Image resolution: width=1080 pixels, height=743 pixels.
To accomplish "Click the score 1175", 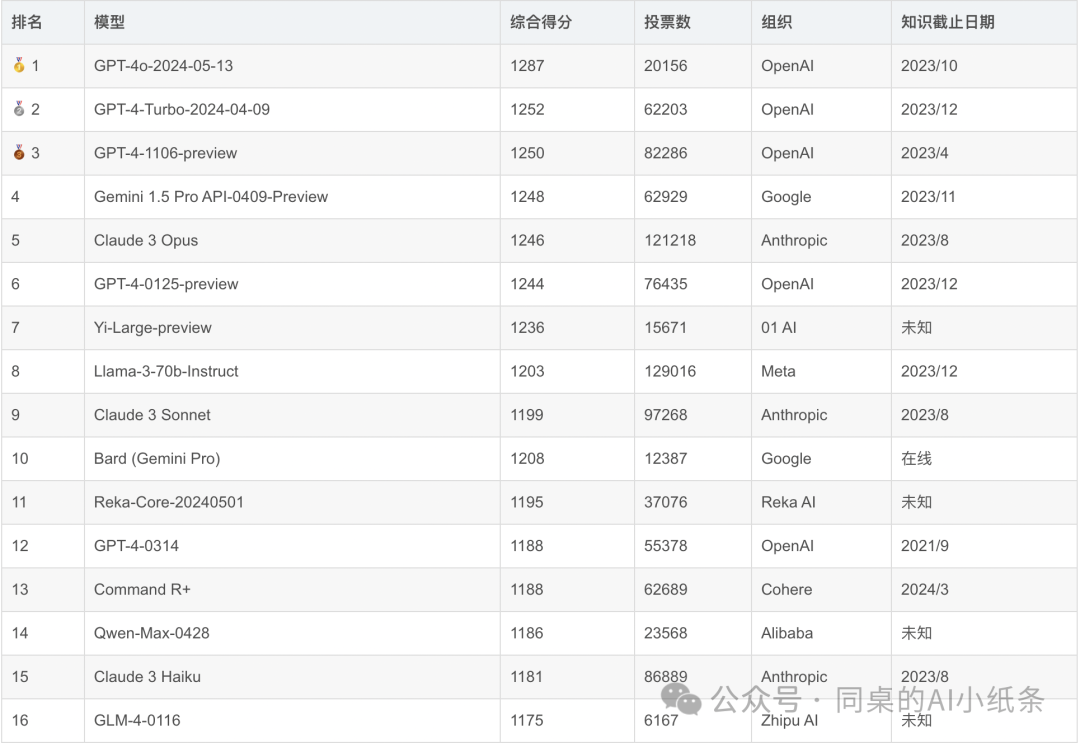I will coord(527,720).
